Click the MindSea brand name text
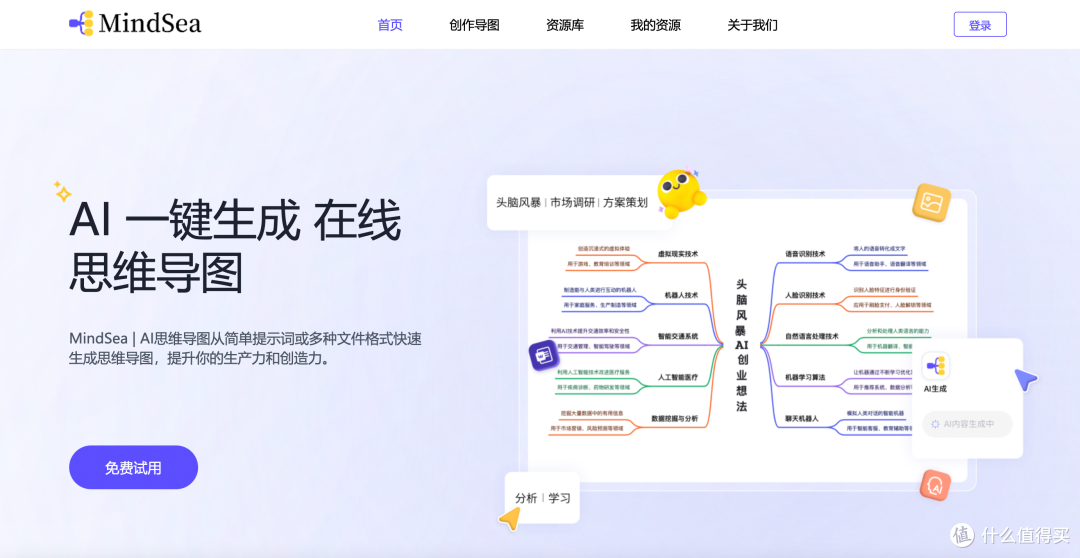Image resolution: width=1080 pixels, height=558 pixels. click(149, 24)
